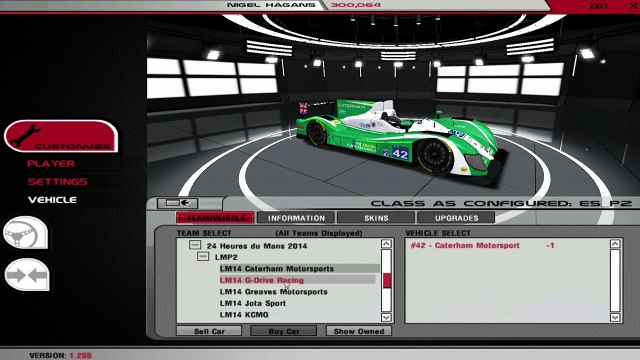The height and width of the screenshot is (360, 640).
Task: Select the Vehicle menu item
Action: tap(52, 200)
